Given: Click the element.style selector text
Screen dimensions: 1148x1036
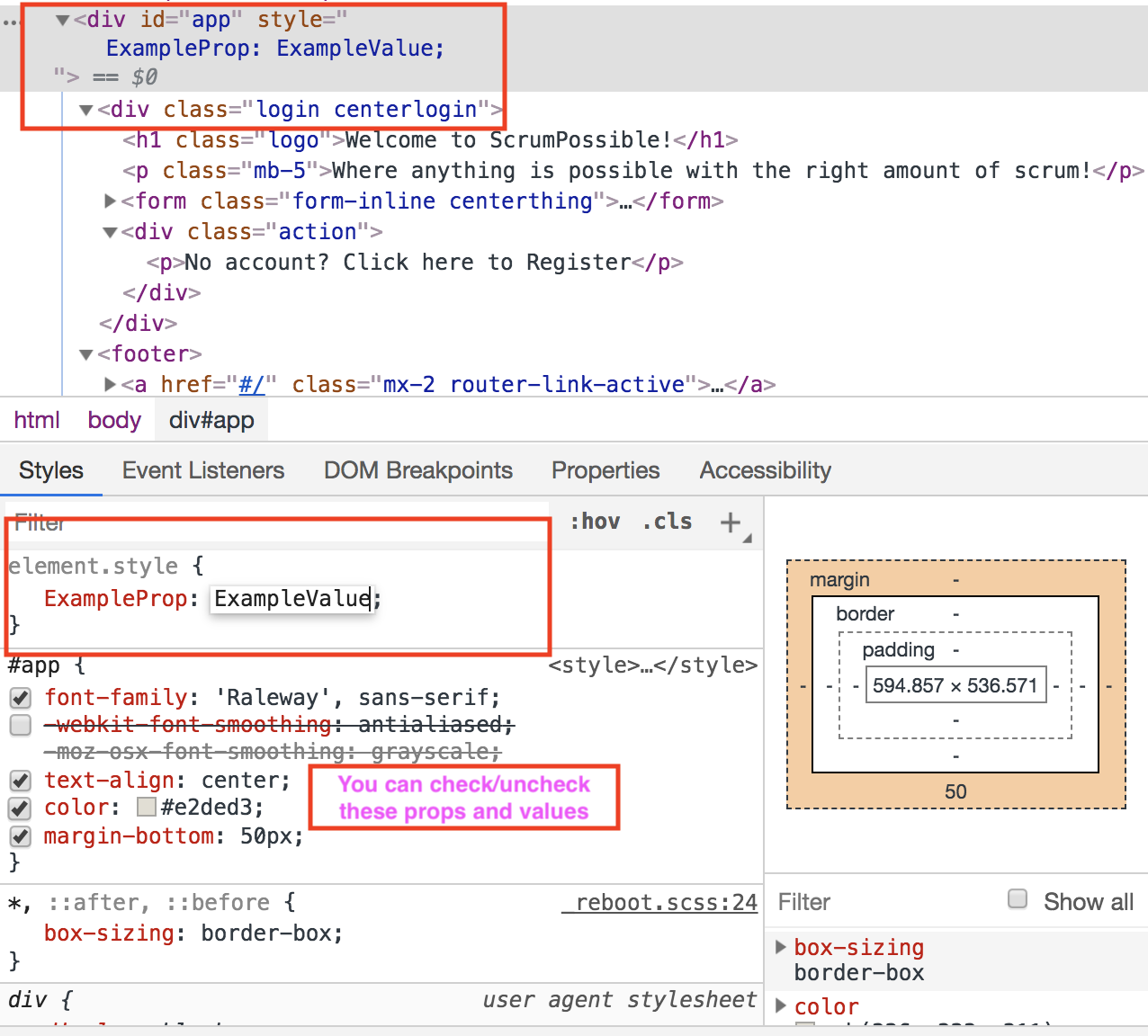Looking at the screenshot, I should coord(93,567).
